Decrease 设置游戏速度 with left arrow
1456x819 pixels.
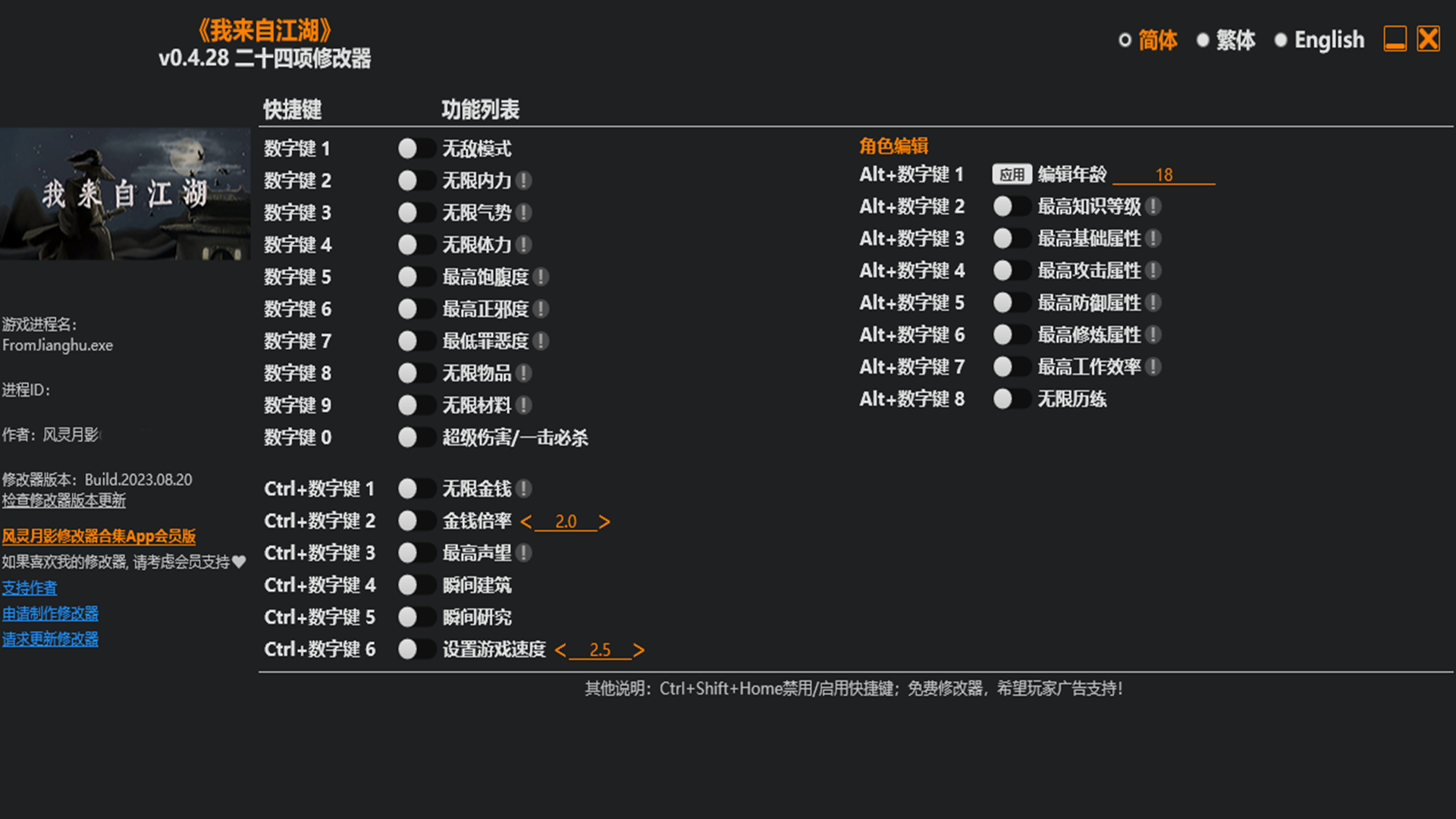click(560, 651)
